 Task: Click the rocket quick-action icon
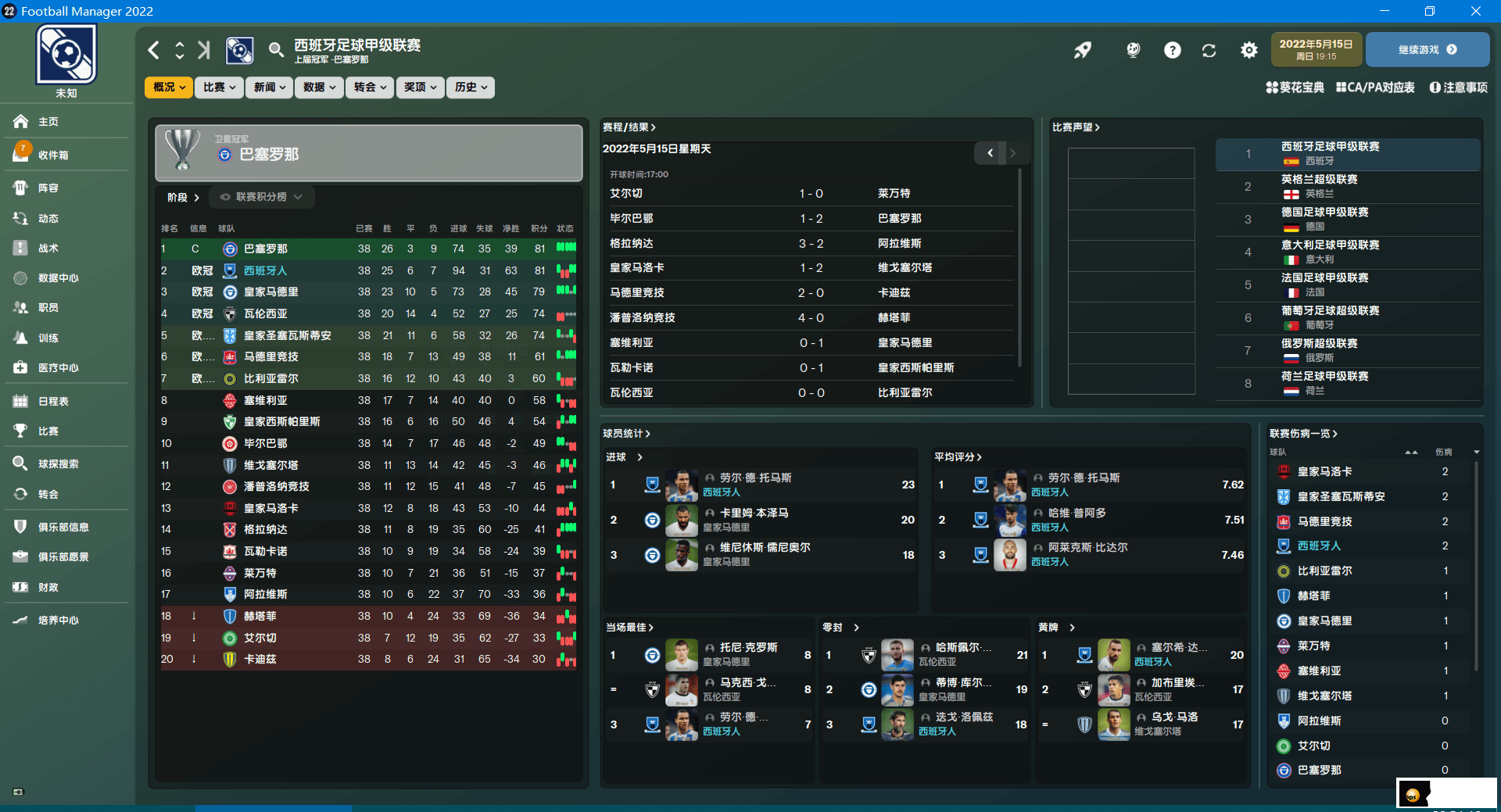click(x=1082, y=50)
